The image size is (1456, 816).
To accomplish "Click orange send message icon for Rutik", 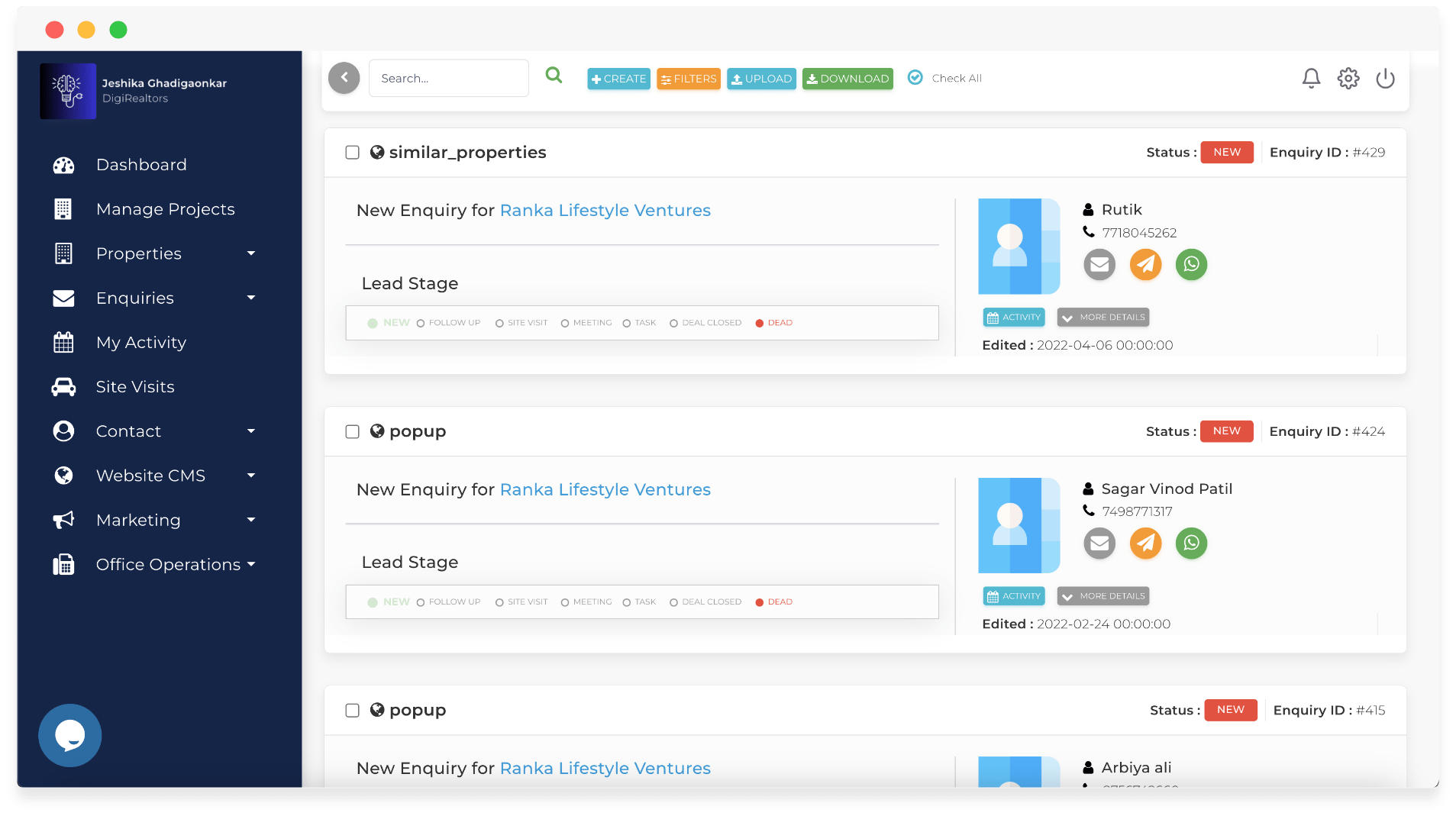I will (1145, 265).
